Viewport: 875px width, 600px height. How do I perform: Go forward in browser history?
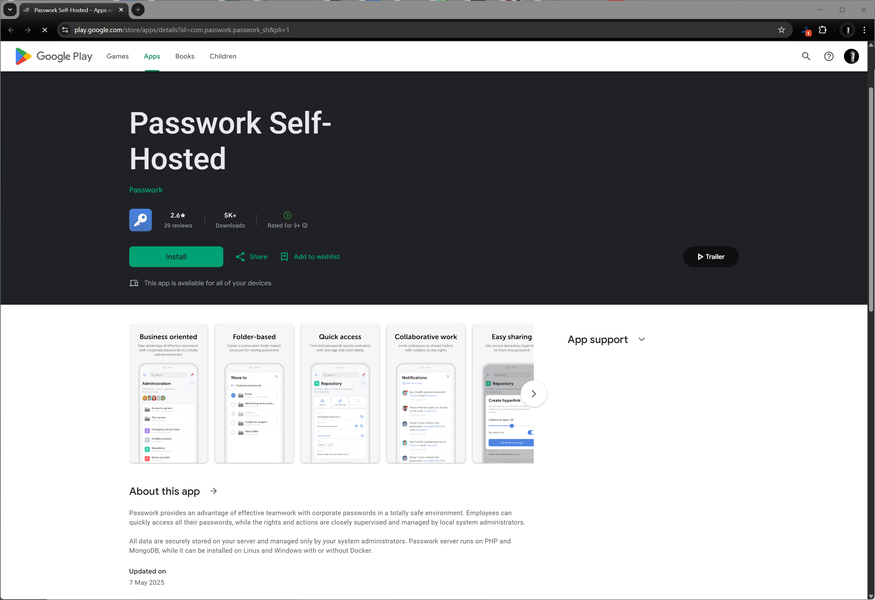point(27,30)
